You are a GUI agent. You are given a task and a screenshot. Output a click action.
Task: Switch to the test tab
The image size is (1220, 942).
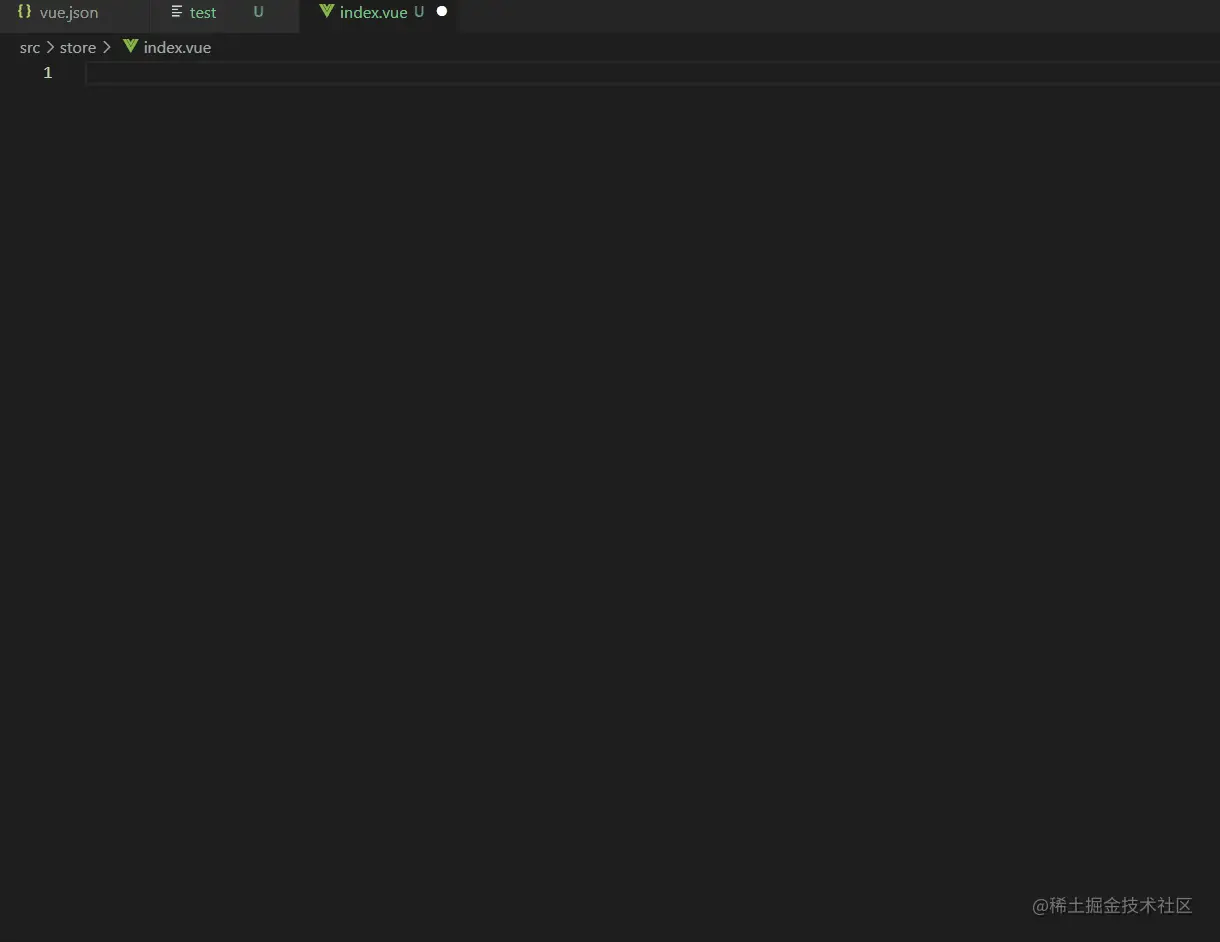click(202, 12)
